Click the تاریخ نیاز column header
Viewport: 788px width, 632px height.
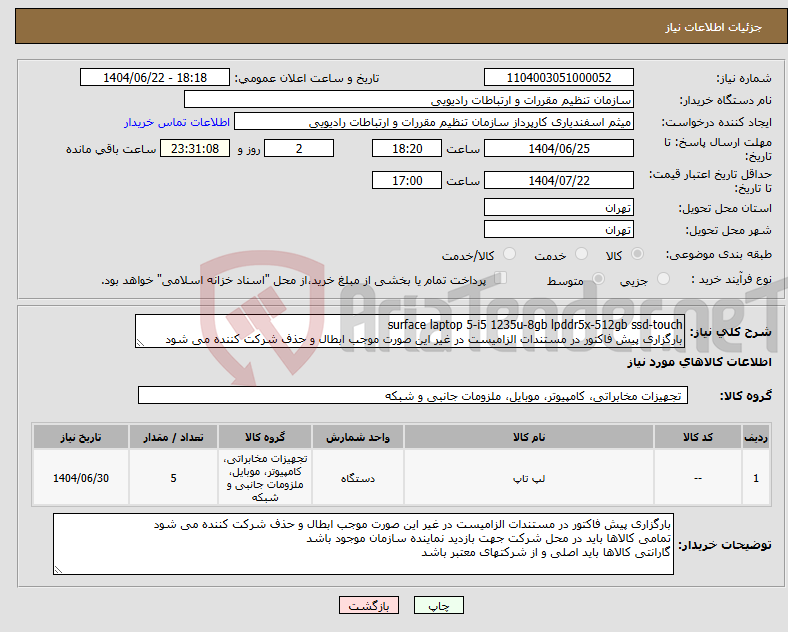pyautogui.click(x=81, y=437)
